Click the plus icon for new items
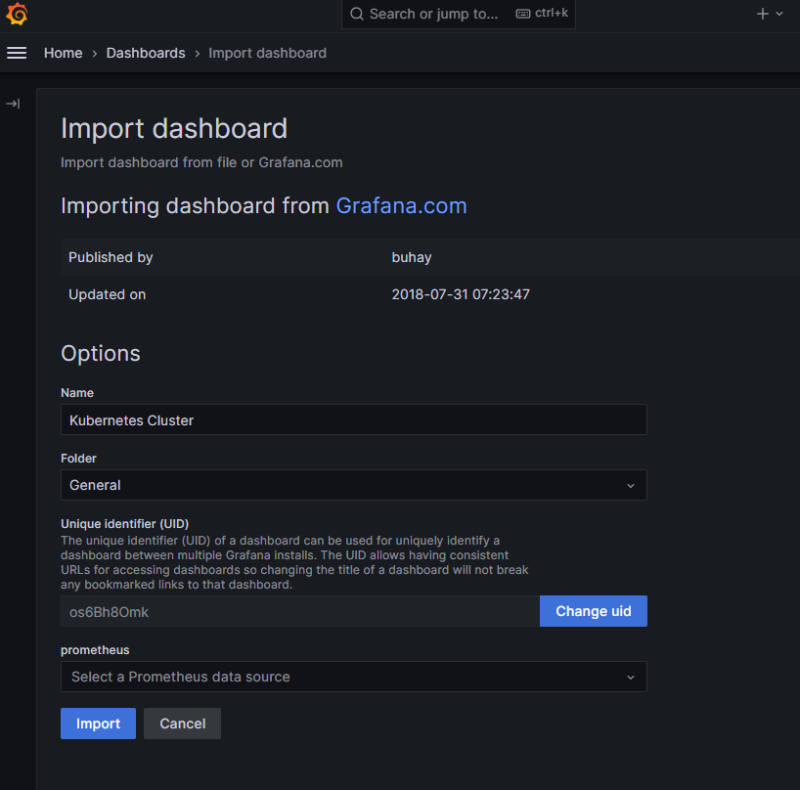The height and width of the screenshot is (790, 800). 762,14
